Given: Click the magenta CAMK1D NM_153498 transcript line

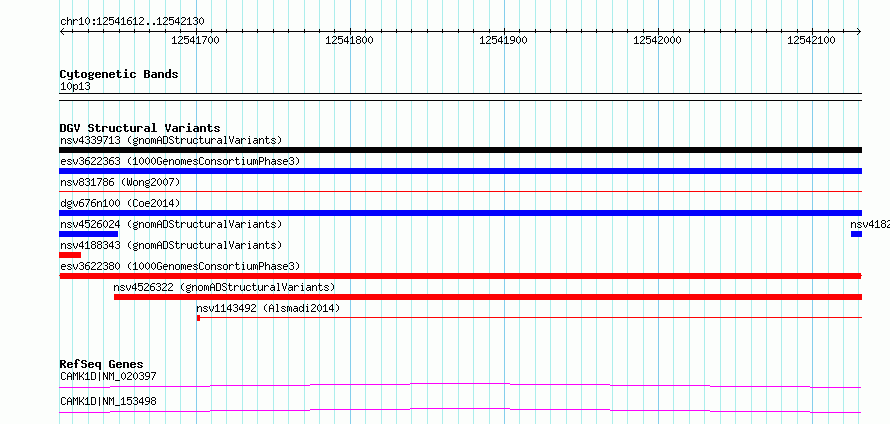Looking at the screenshot, I should coord(460,410).
